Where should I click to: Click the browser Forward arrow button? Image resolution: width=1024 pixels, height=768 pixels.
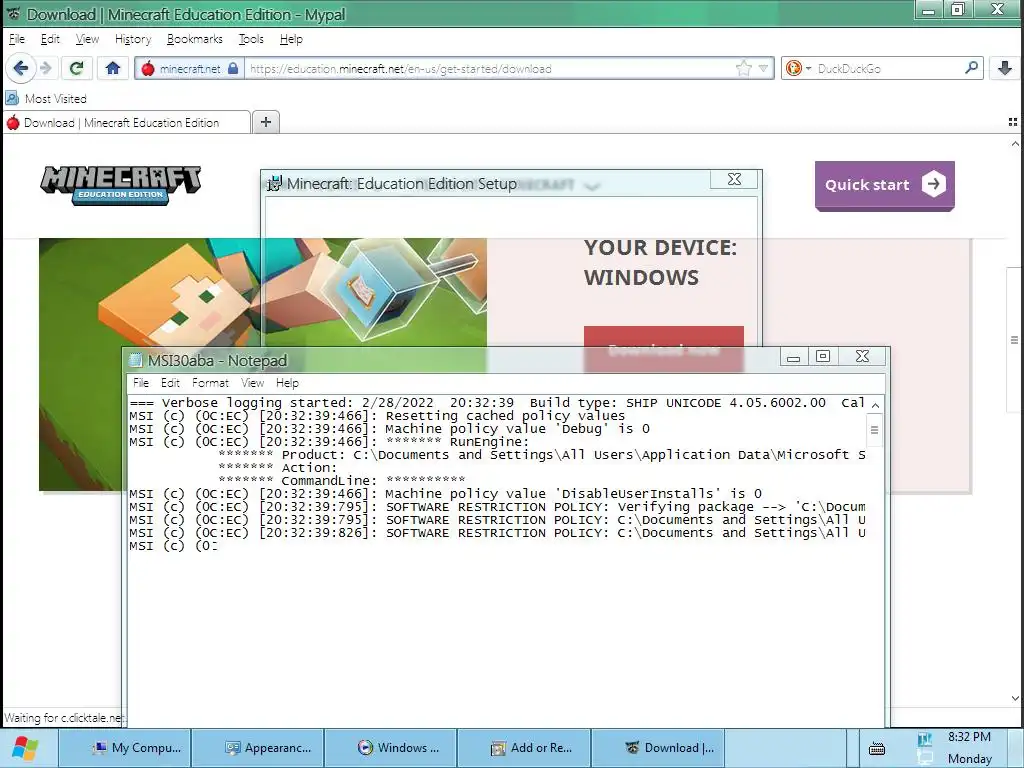46,68
